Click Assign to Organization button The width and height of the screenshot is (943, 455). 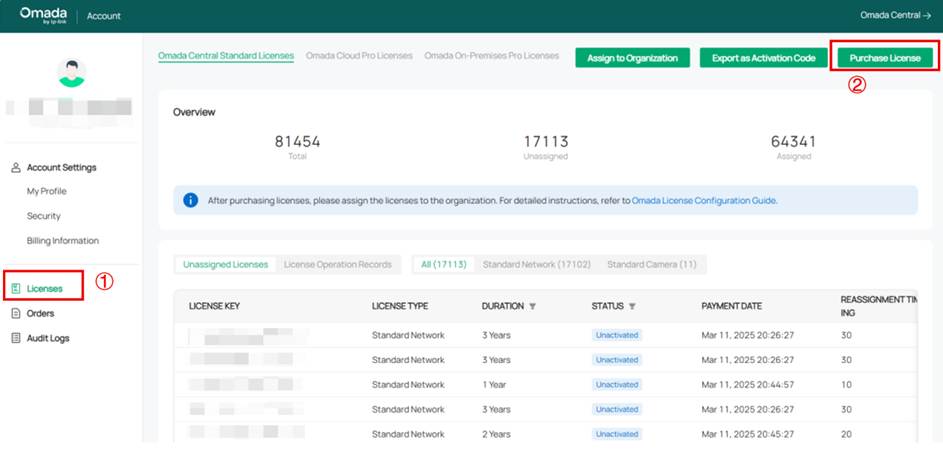click(x=632, y=58)
